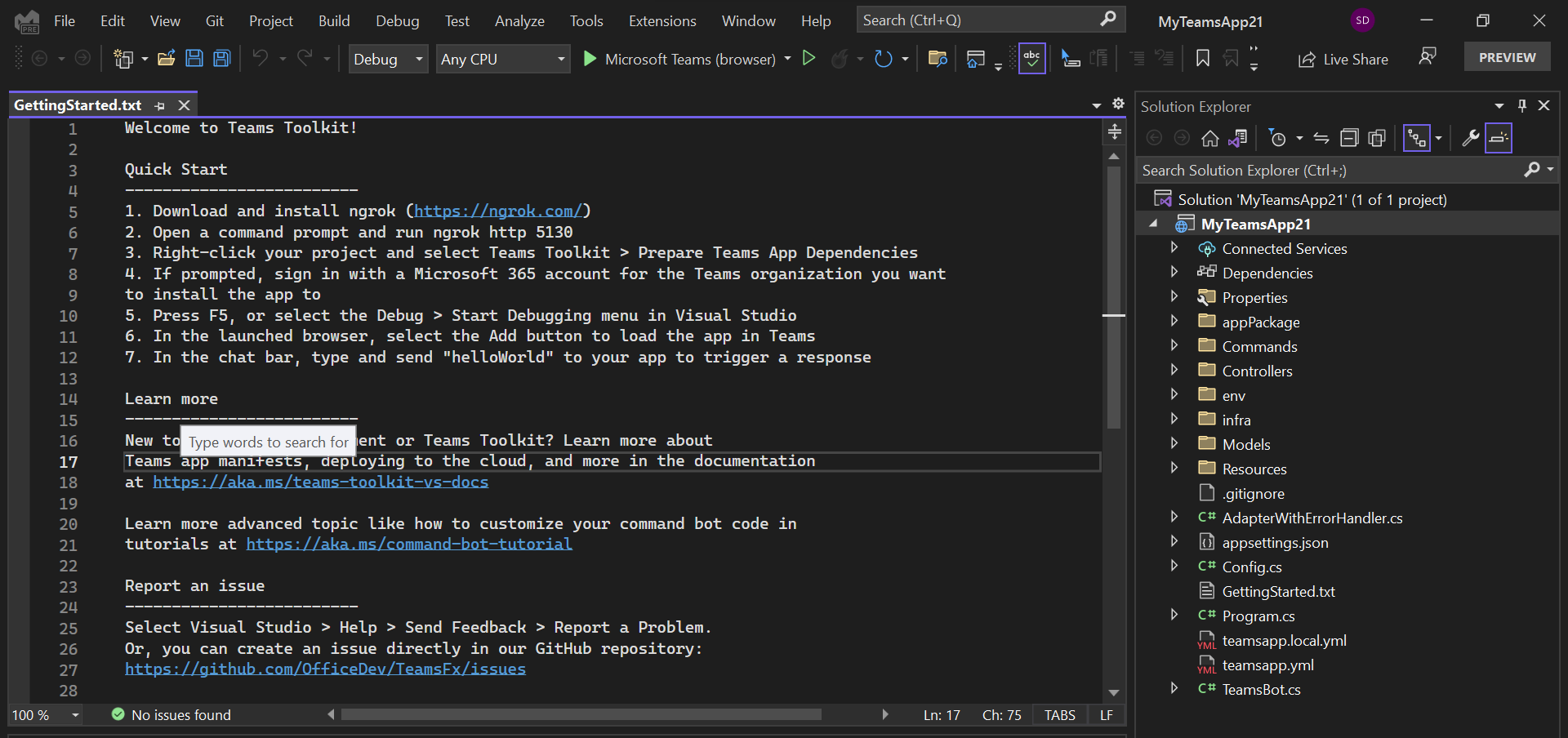
Task: Click Start Without Debugging outline play icon
Action: (808, 58)
